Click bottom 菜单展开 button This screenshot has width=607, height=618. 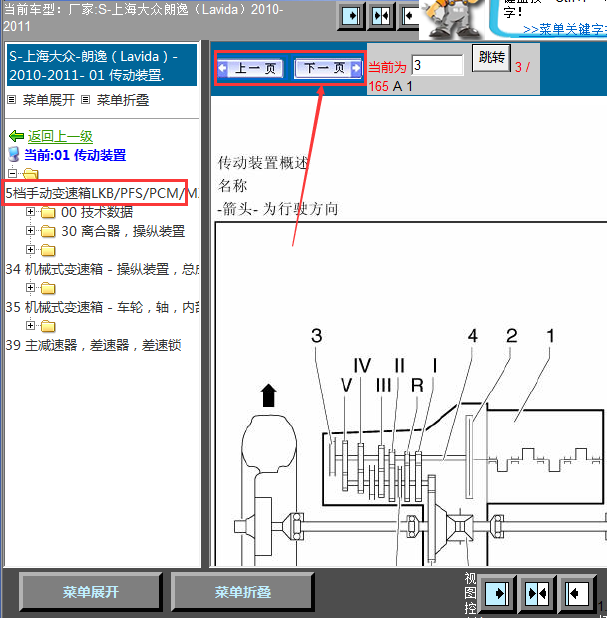[x=91, y=592]
